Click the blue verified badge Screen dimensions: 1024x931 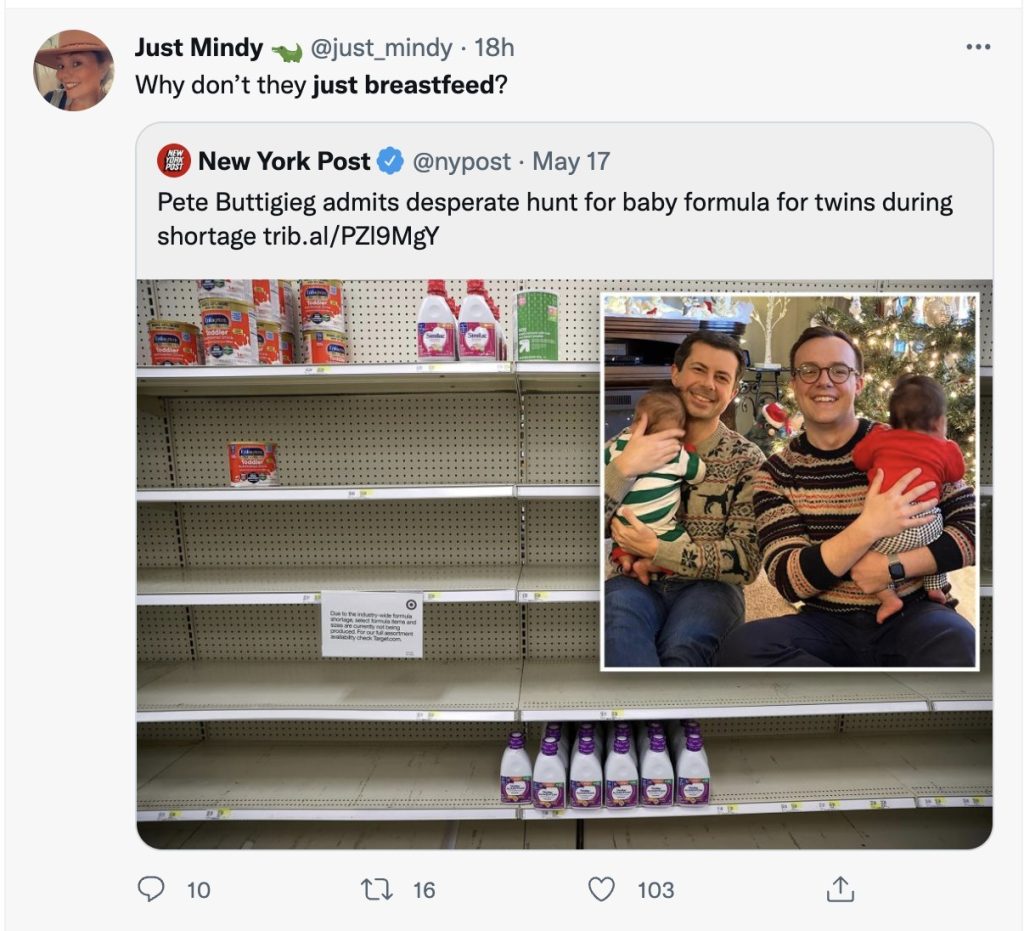pyautogui.click(x=391, y=161)
